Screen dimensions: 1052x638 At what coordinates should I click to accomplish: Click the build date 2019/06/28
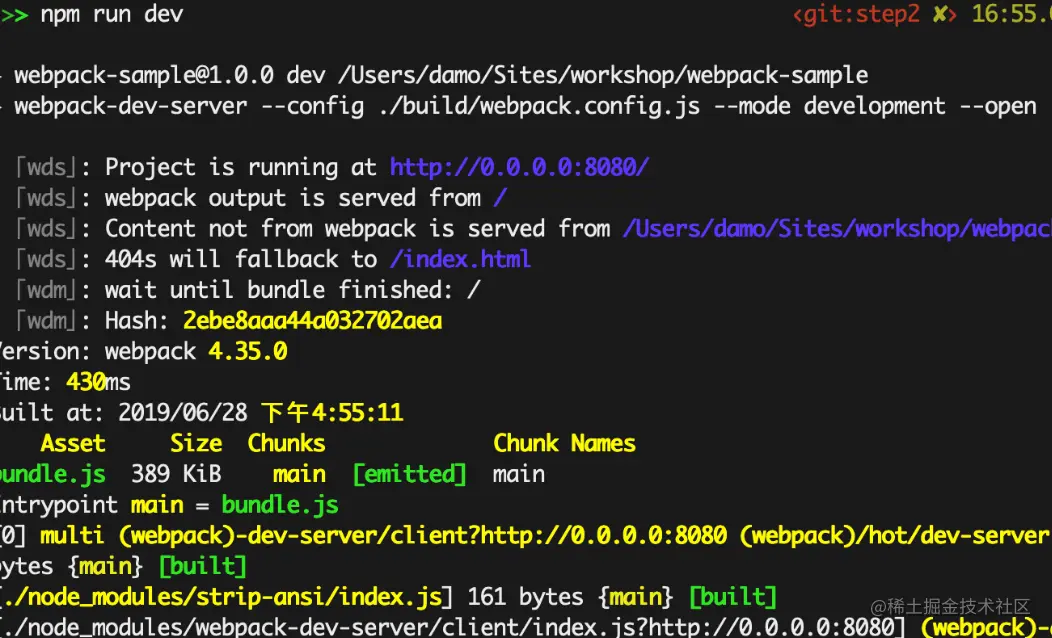click(x=182, y=413)
